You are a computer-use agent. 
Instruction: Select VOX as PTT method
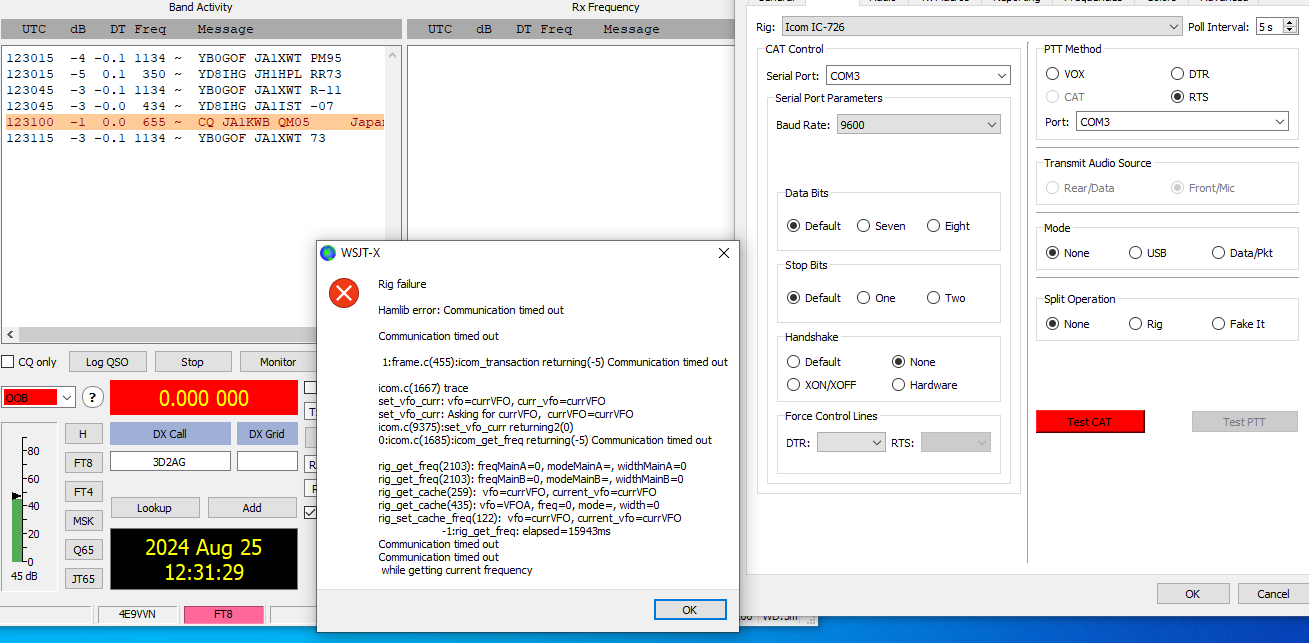[x=1052, y=74]
